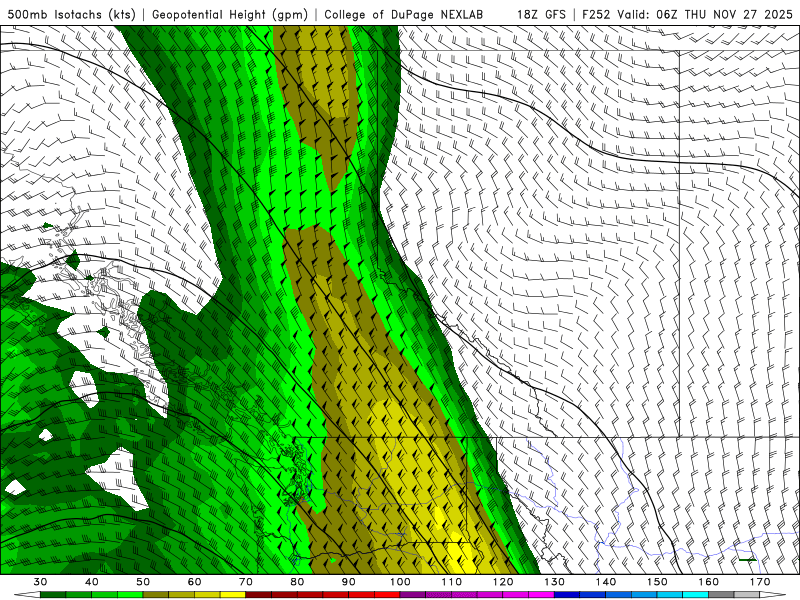Click the cyan swatch just left of the 160 mark
Screen dimensions: 800x600
695,595
